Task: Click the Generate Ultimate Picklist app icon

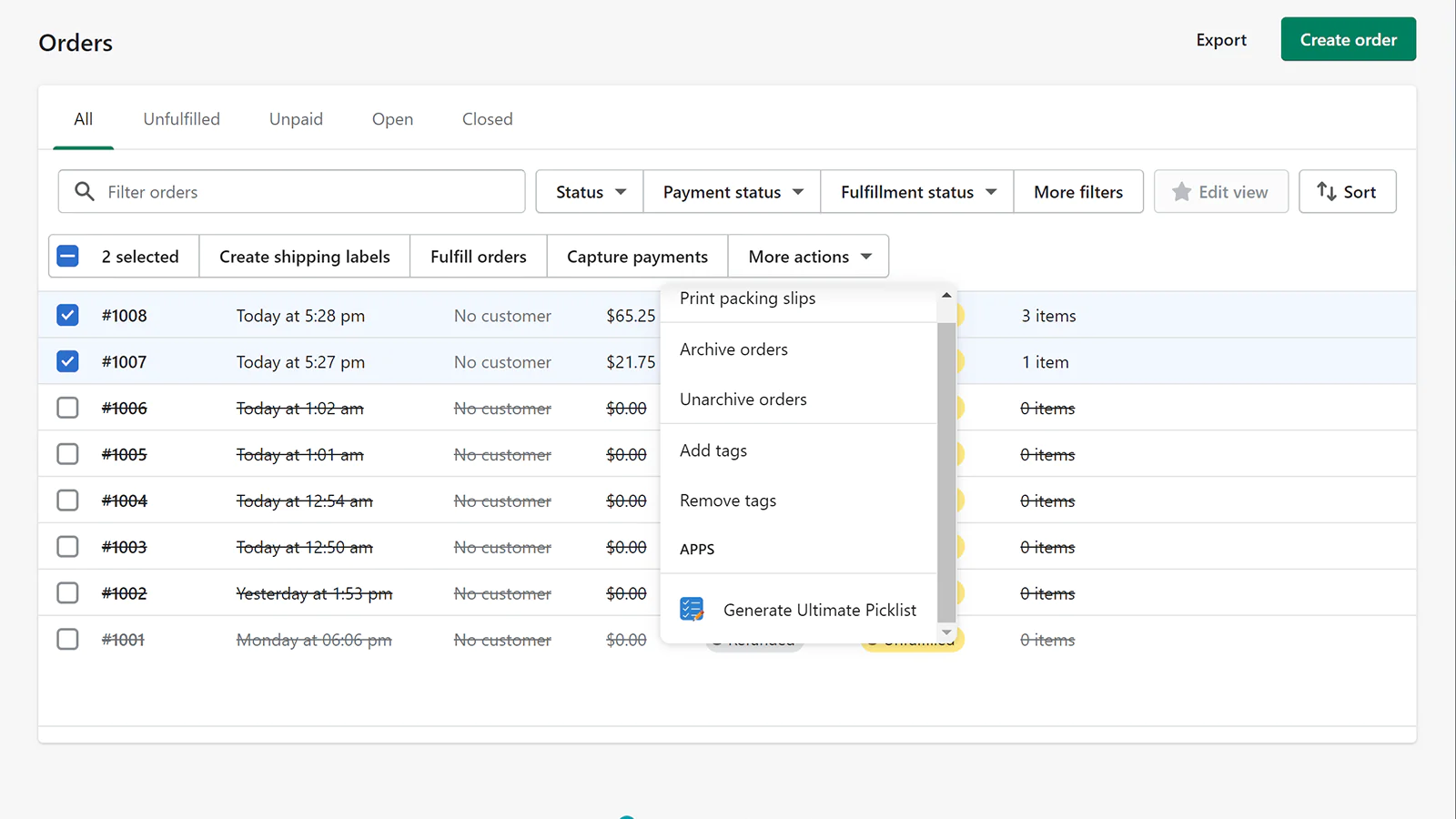Action: coord(692,610)
